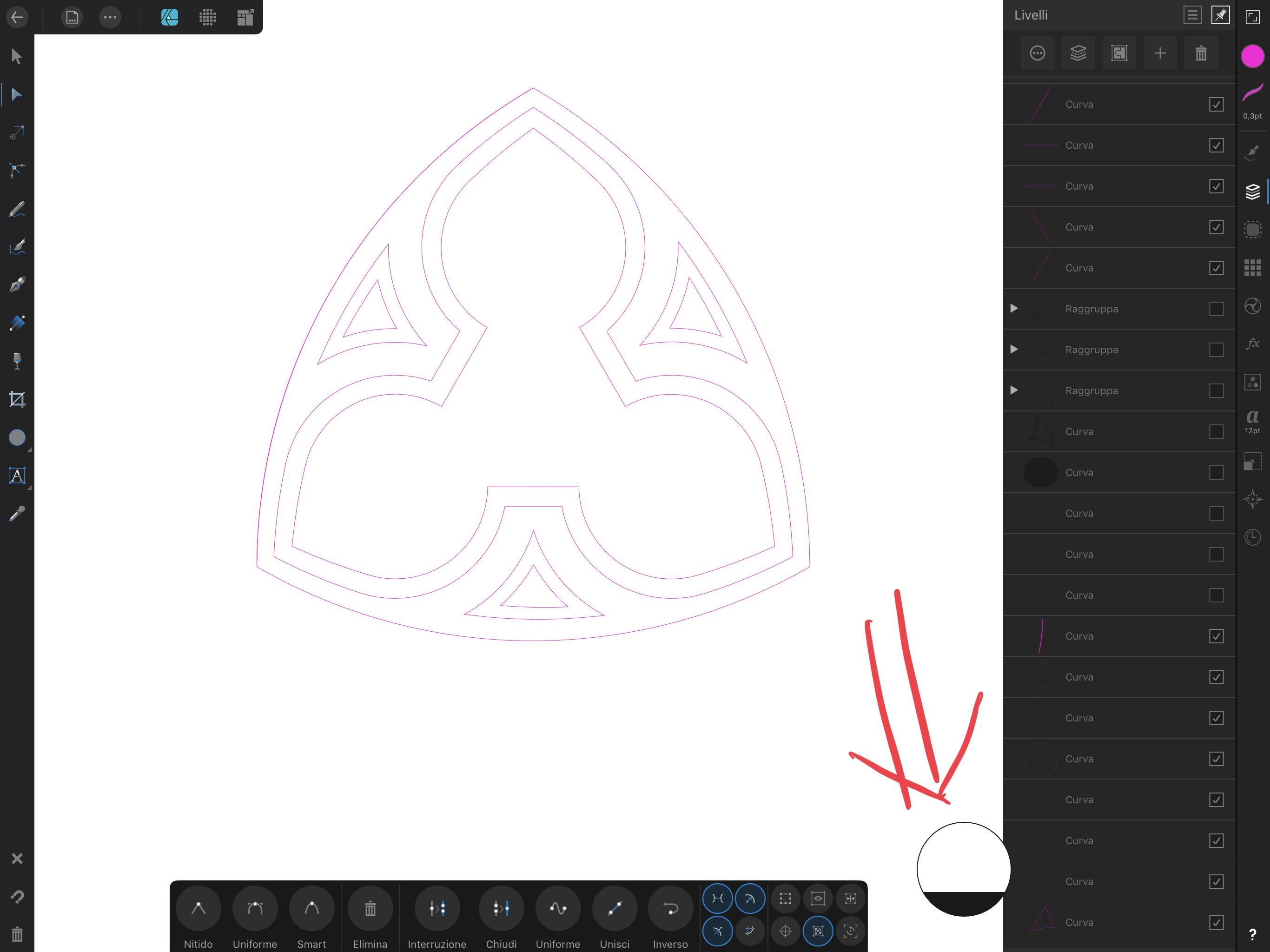Tap the help question mark
The width and height of the screenshot is (1270, 952).
(x=1252, y=934)
